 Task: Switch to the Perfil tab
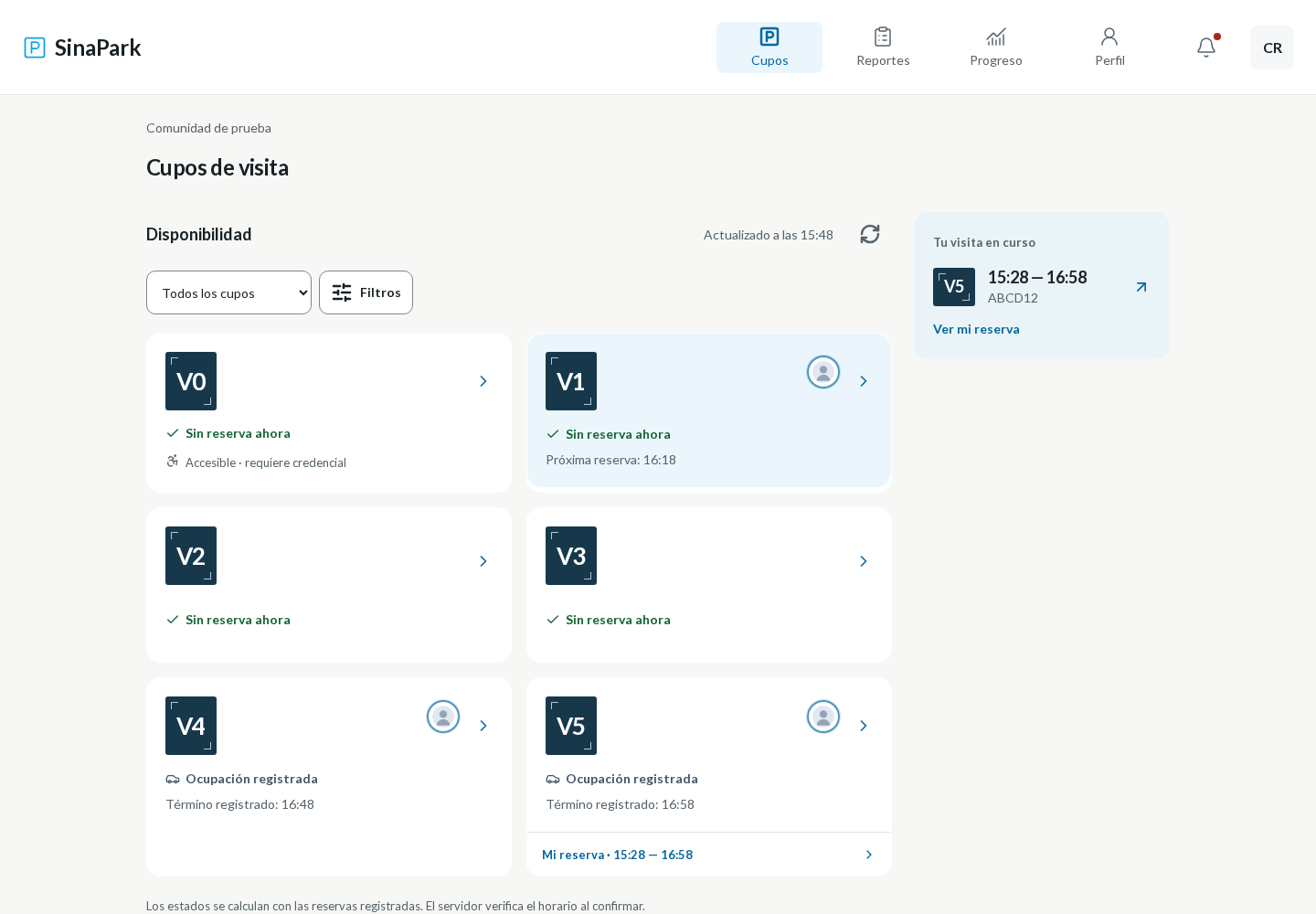click(x=1109, y=48)
